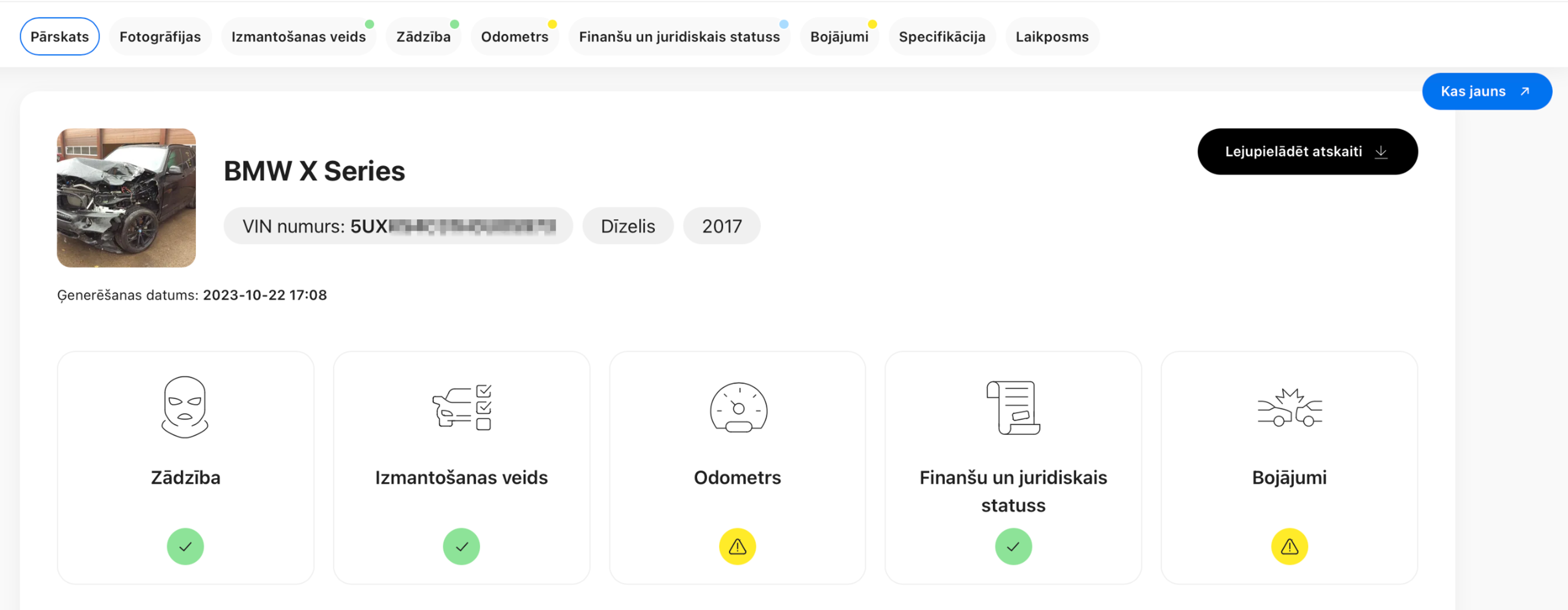1568x610 pixels.
Task: Click green checkmark under Izmantošanas veids card
Action: point(461,546)
